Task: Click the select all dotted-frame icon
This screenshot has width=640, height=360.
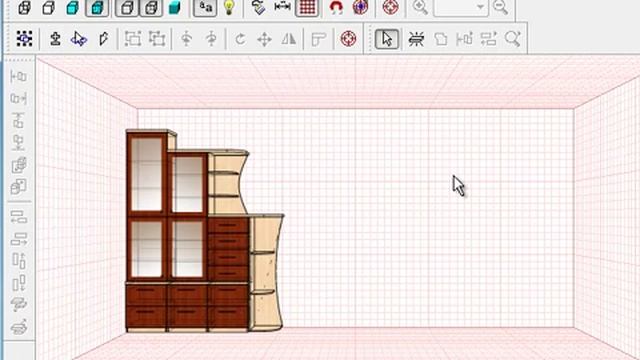Action: coord(24,39)
